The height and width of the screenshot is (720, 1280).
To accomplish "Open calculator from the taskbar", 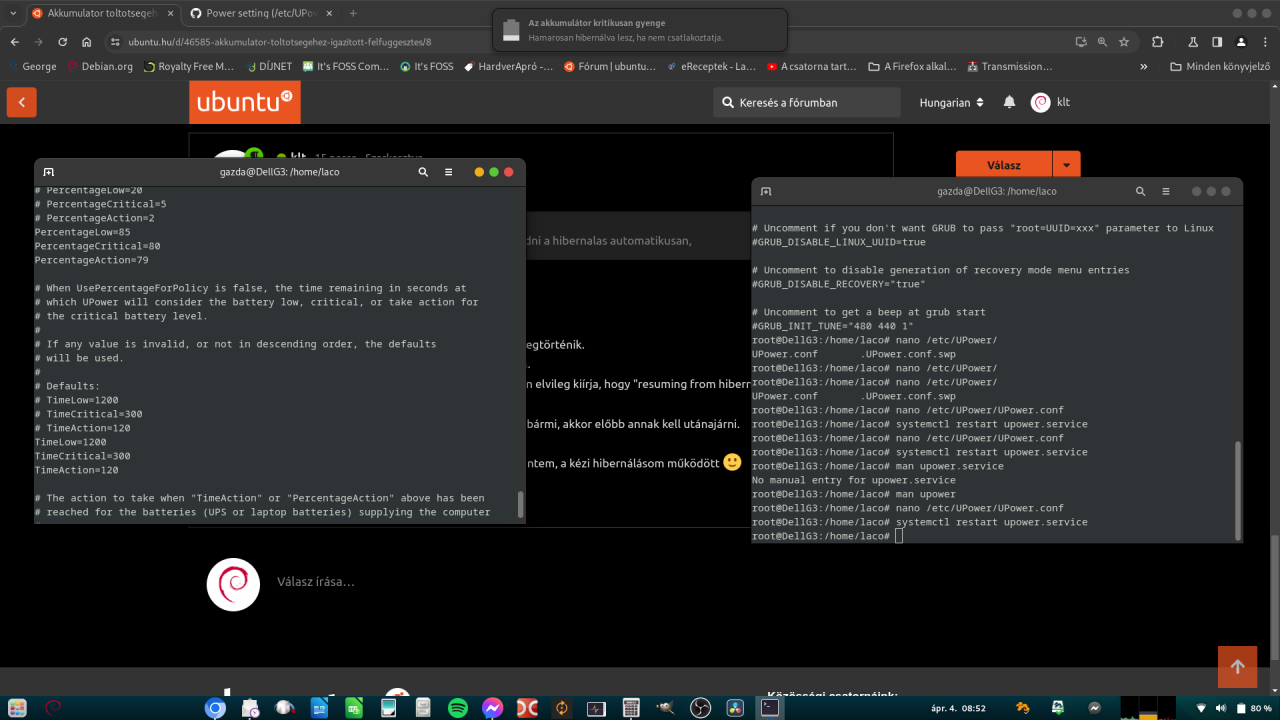I will pos(631,708).
